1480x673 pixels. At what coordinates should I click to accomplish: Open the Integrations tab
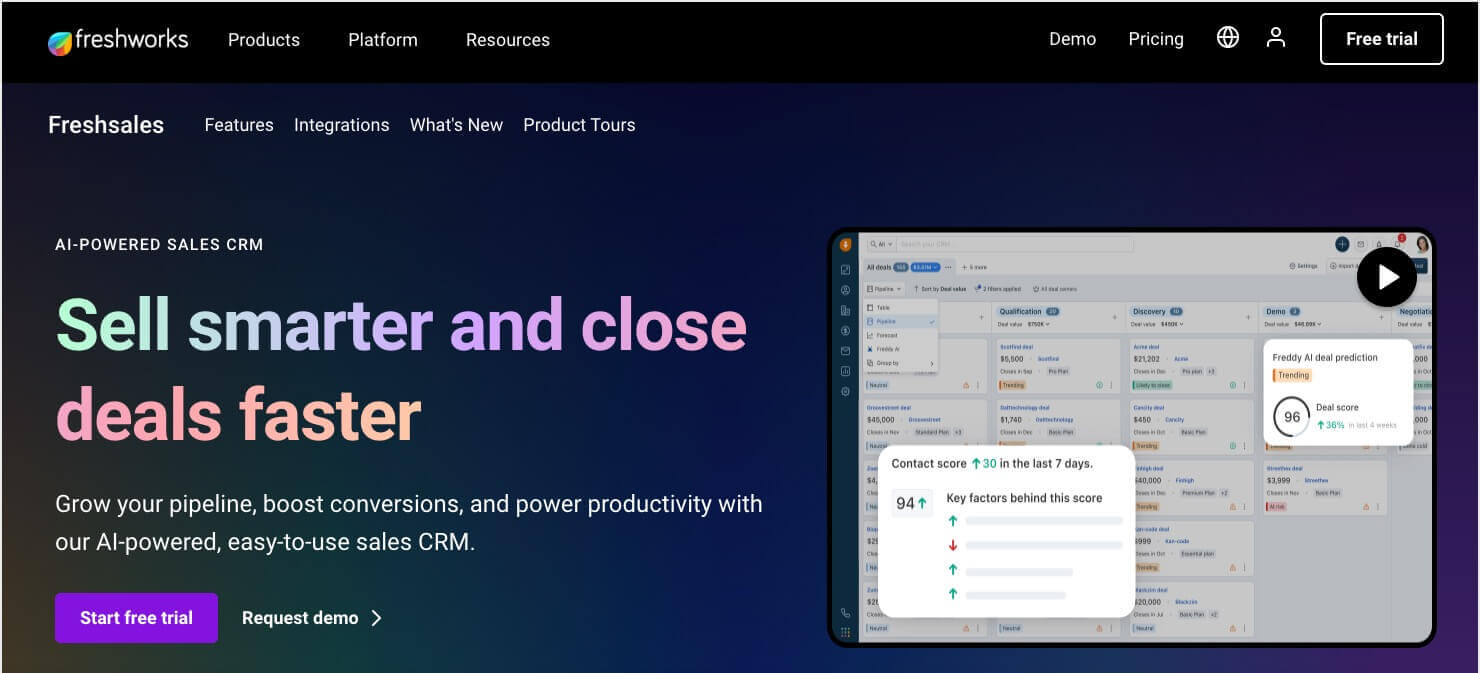tap(342, 125)
